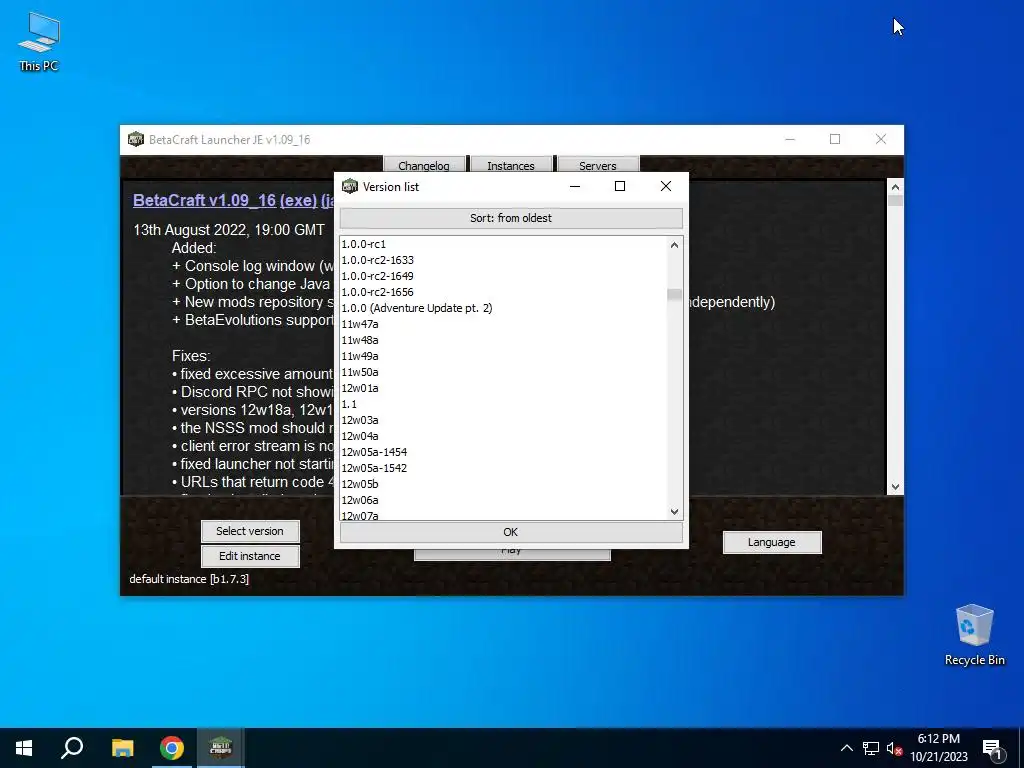Launch Google Chrome from taskbar
Image resolution: width=1024 pixels, height=768 pixels.
tap(172, 748)
